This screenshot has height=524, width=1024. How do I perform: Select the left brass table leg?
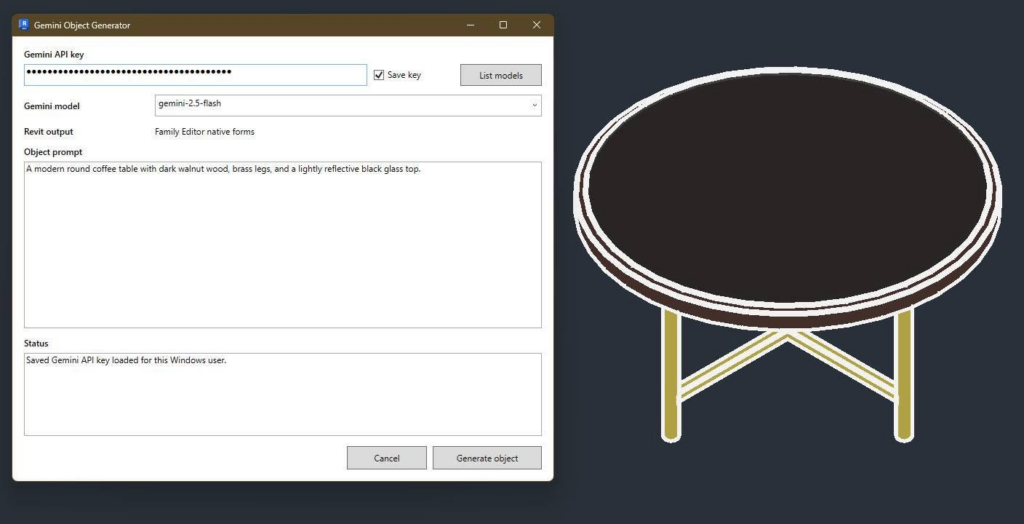click(x=671, y=374)
